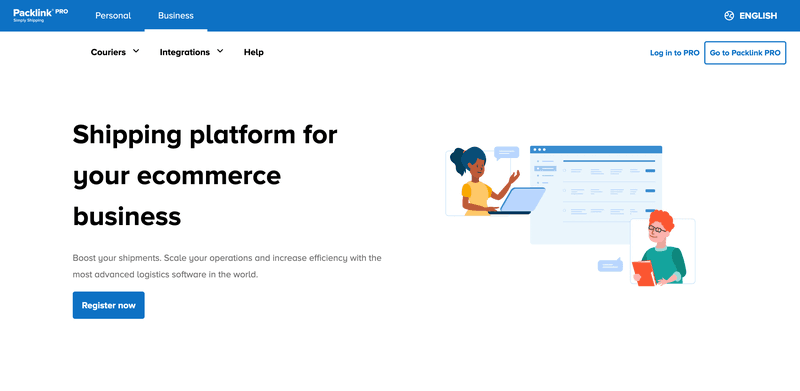Expand the Couriers menu chevron
The width and height of the screenshot is (800, 391).
point(136,51)
